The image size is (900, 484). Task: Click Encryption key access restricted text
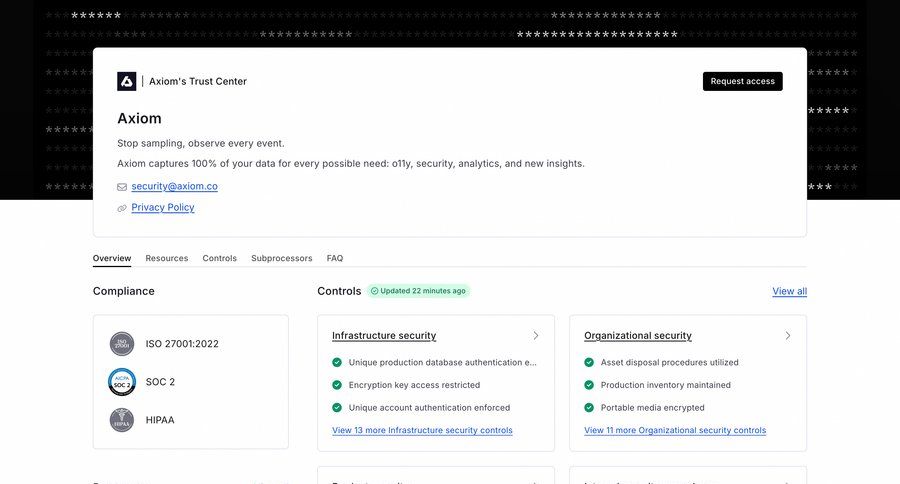click(x=414, y=385)
